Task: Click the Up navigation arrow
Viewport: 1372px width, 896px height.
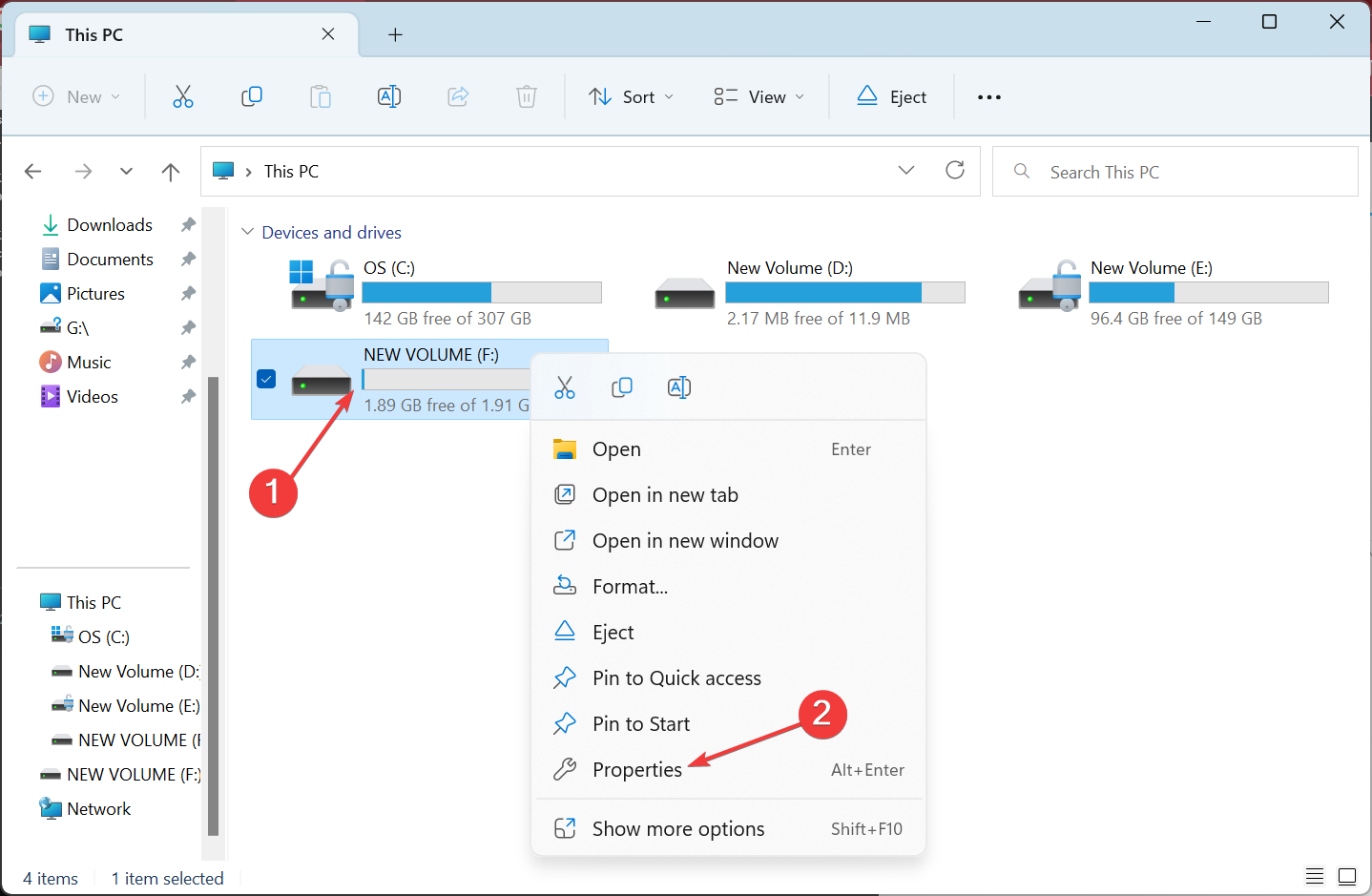Action: coord(171,172)
